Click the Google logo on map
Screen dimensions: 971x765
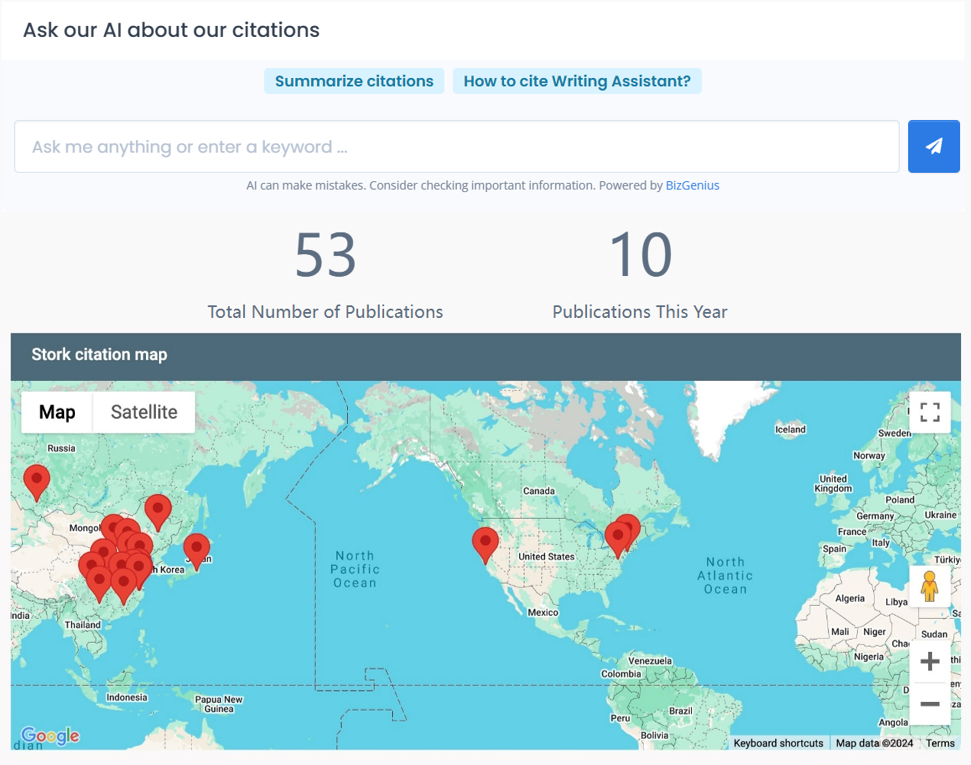50,736
